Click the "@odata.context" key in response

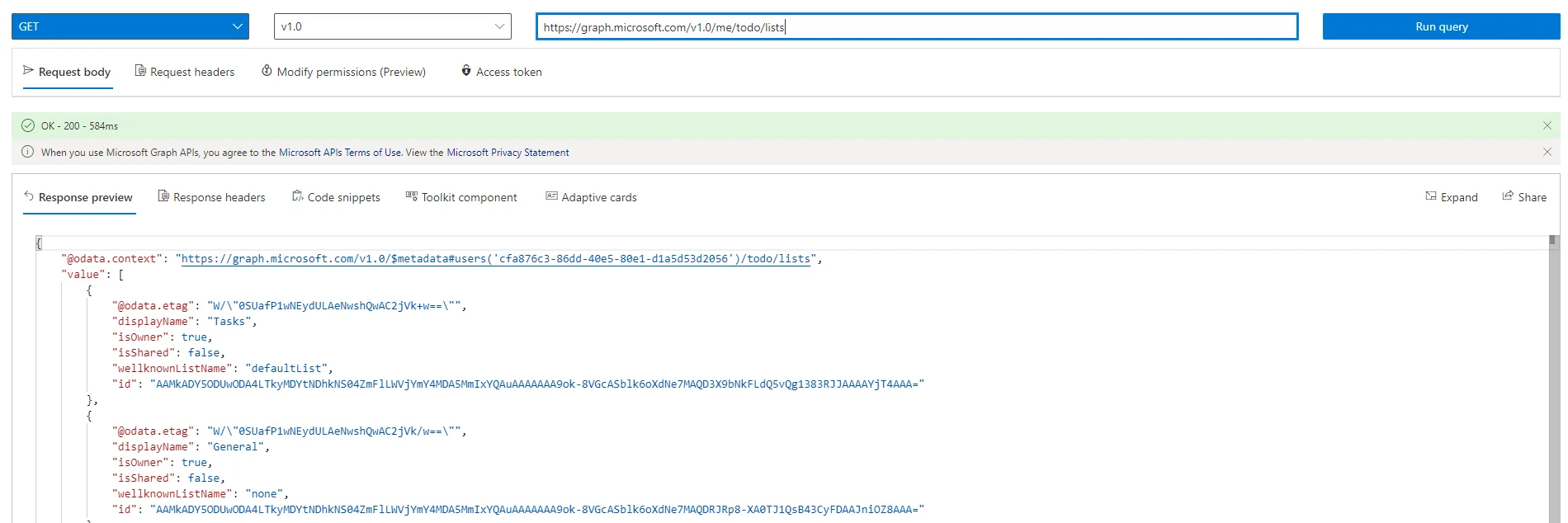pyautogui.click(x=112, y=259)
